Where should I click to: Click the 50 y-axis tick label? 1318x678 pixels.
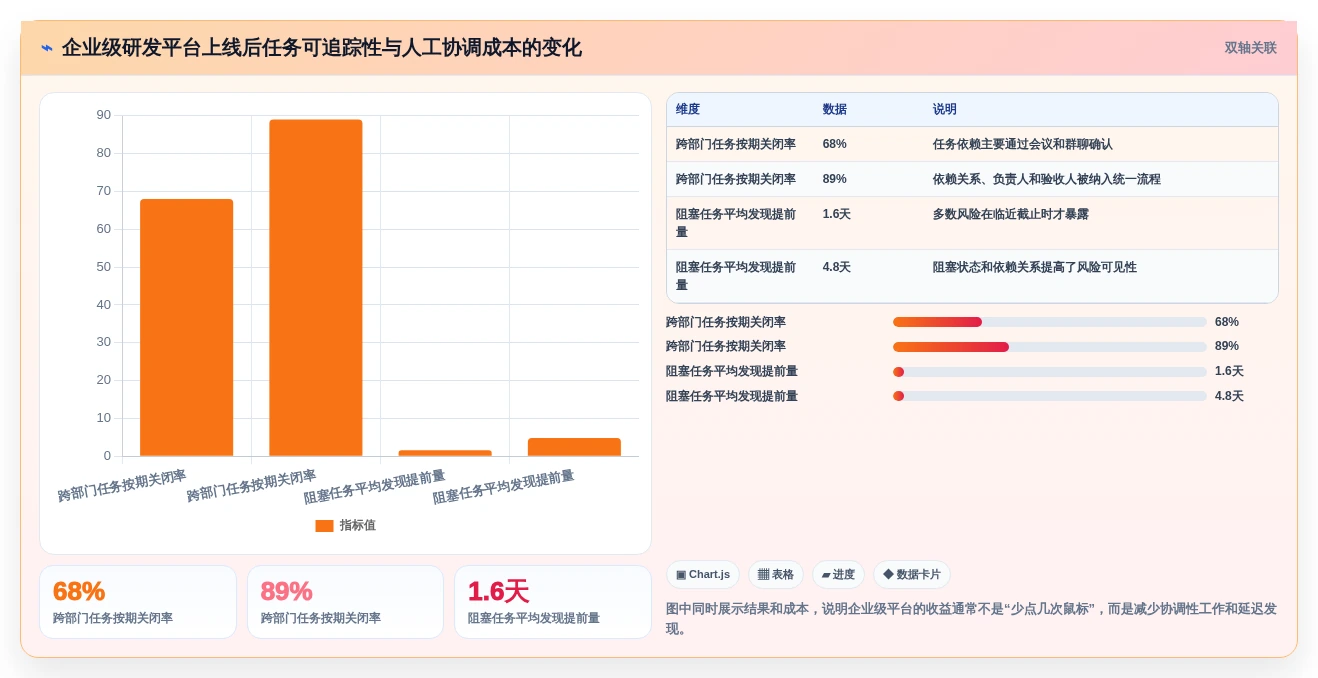[104, 267]
